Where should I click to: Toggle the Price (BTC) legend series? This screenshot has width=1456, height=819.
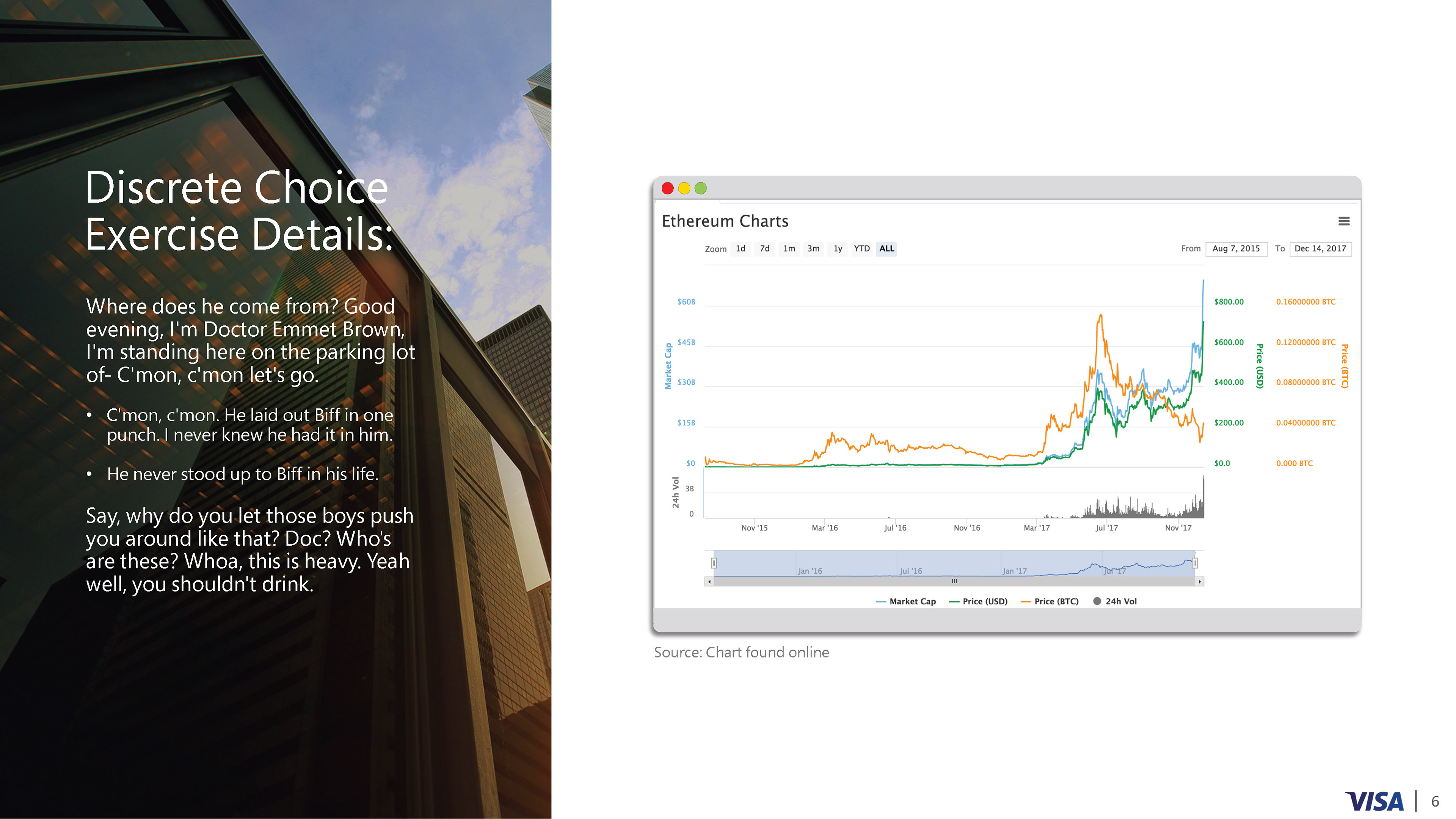pyautogui.click(x=1050, y=601)
